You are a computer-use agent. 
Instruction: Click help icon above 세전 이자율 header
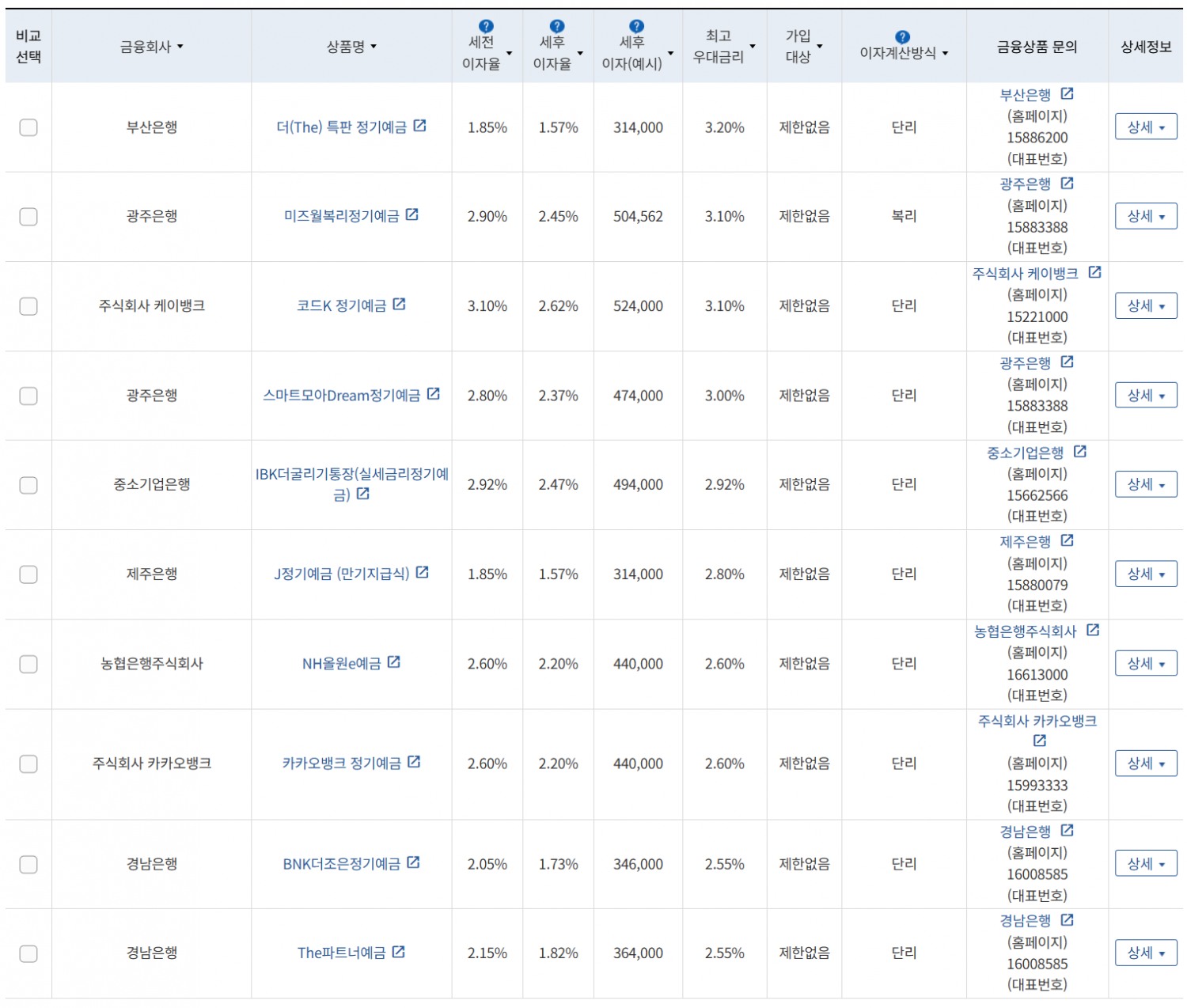coord(486,27)
